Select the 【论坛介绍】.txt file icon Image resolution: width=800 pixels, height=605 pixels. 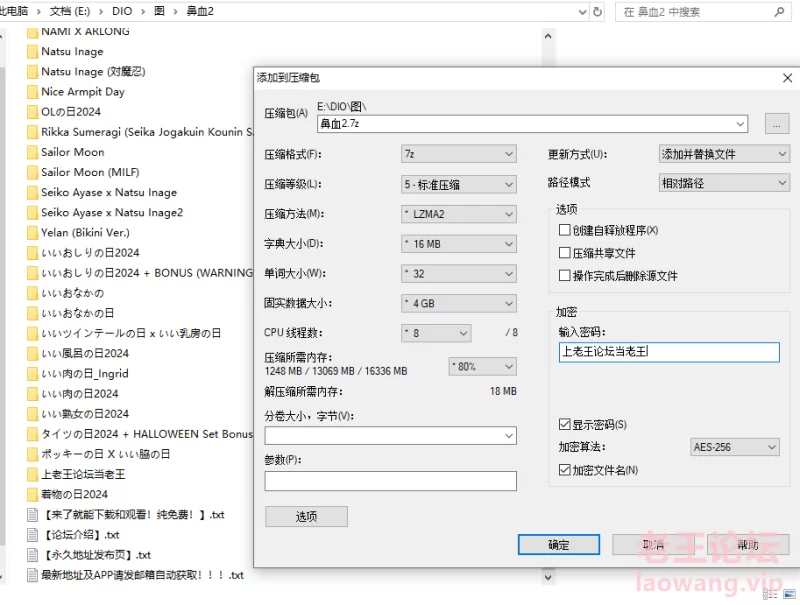[32, 535]
